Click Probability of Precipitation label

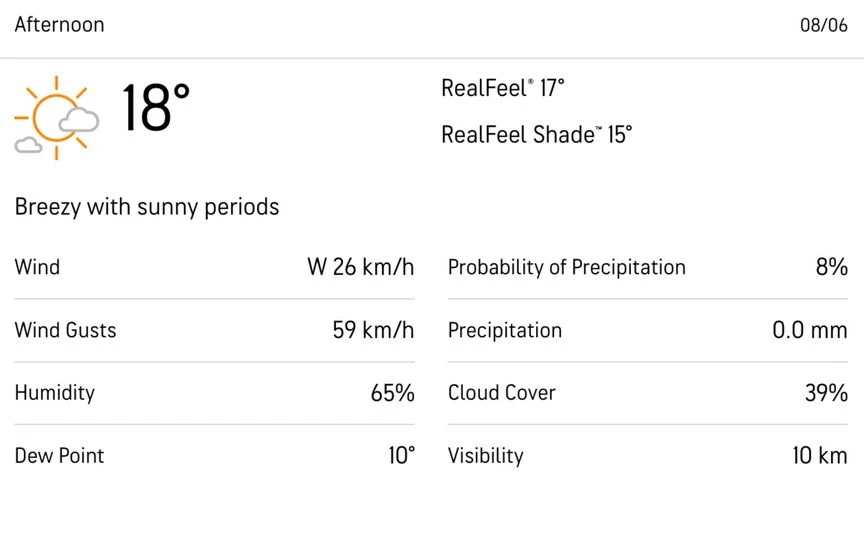567,268
